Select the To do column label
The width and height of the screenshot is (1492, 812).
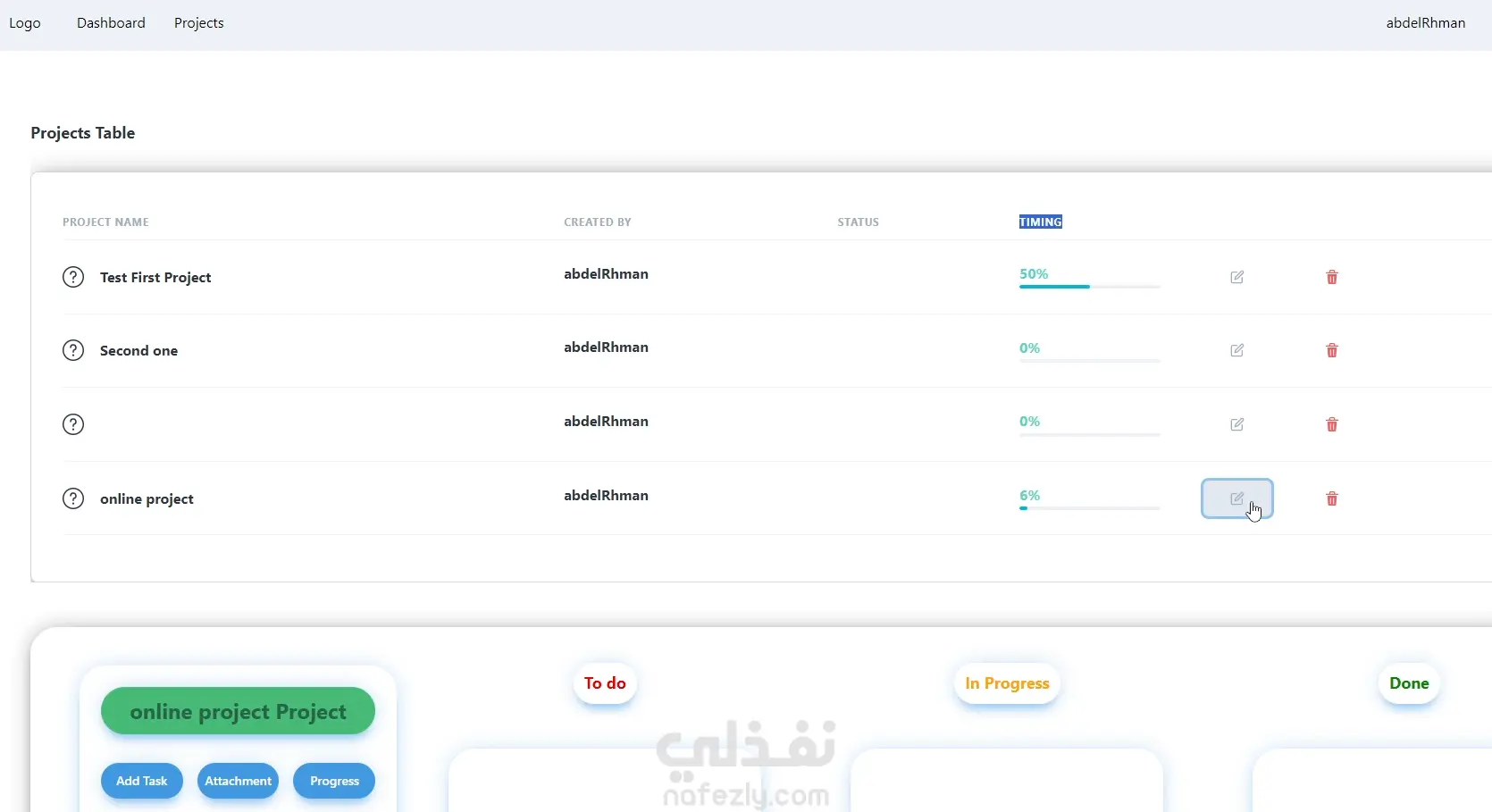(x=605, y=683)
